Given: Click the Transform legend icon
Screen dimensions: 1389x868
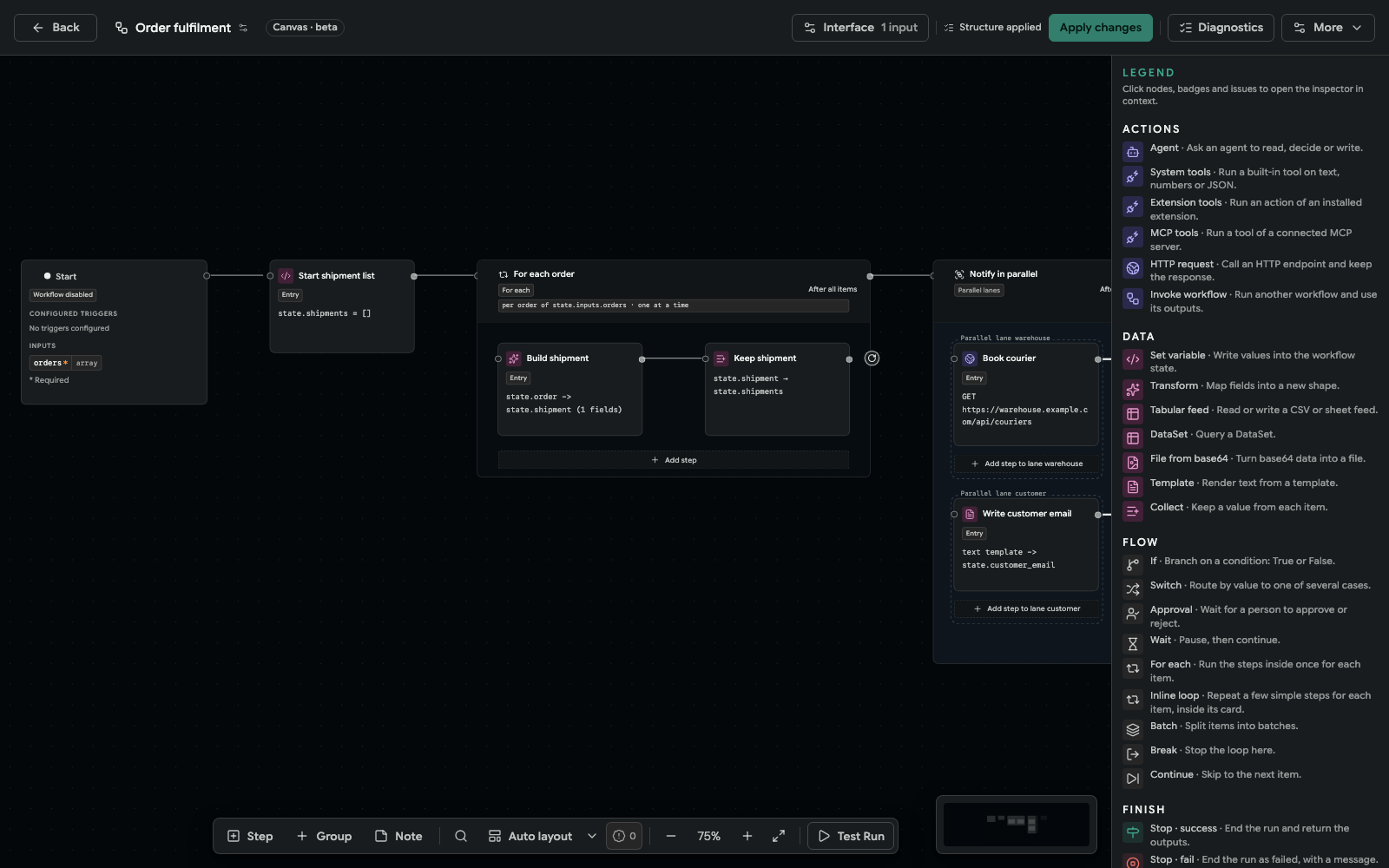Looking at the screenshot, I should (1133, 390).
